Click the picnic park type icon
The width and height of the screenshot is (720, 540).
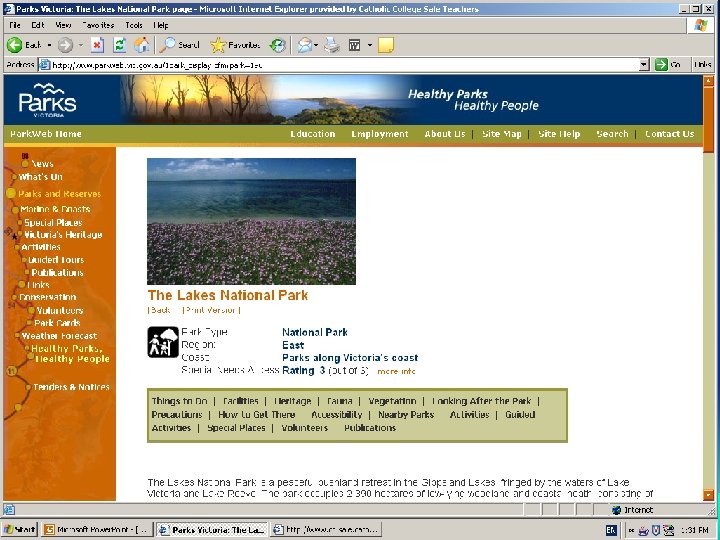click(x=163, y=342)
